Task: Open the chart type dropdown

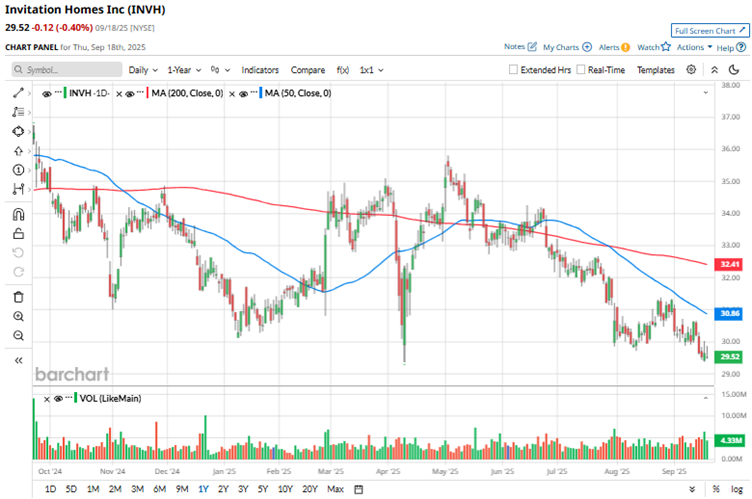Action: tap(220, 70)
